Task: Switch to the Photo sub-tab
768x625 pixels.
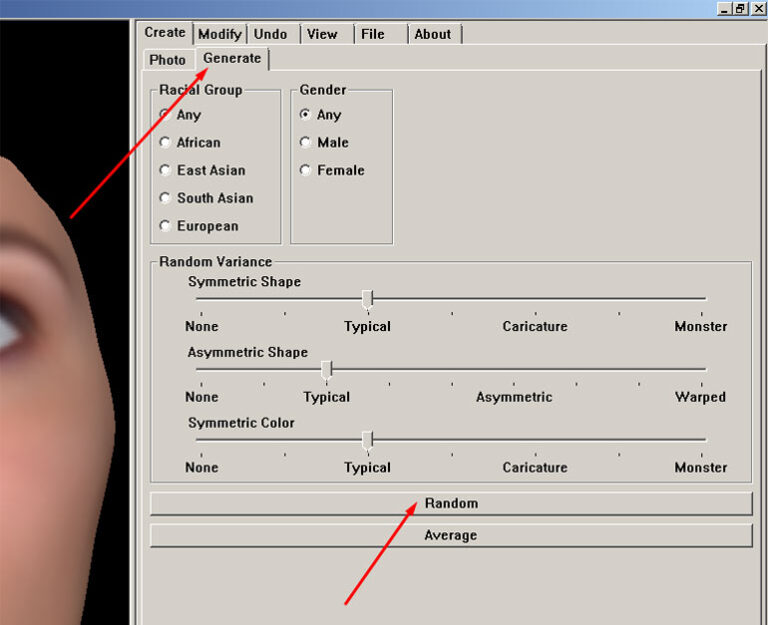Action: coord(168,60)
